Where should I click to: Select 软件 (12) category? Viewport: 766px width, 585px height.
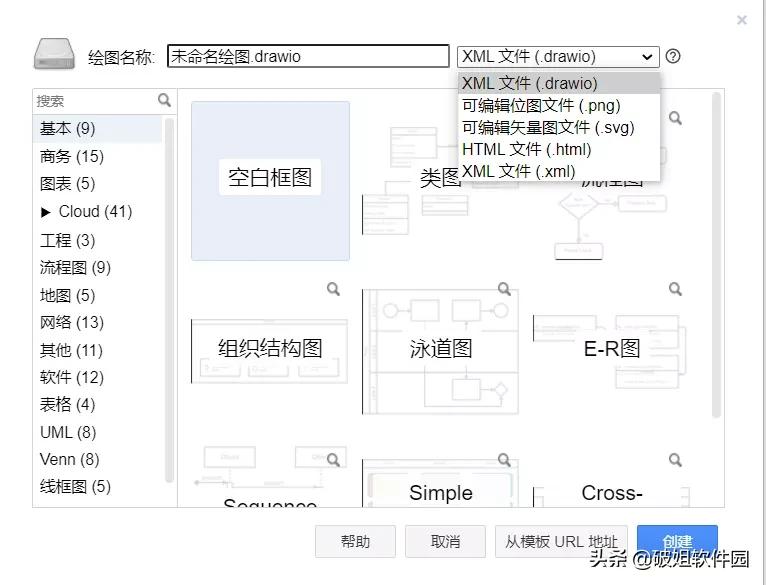pos(97,377)
